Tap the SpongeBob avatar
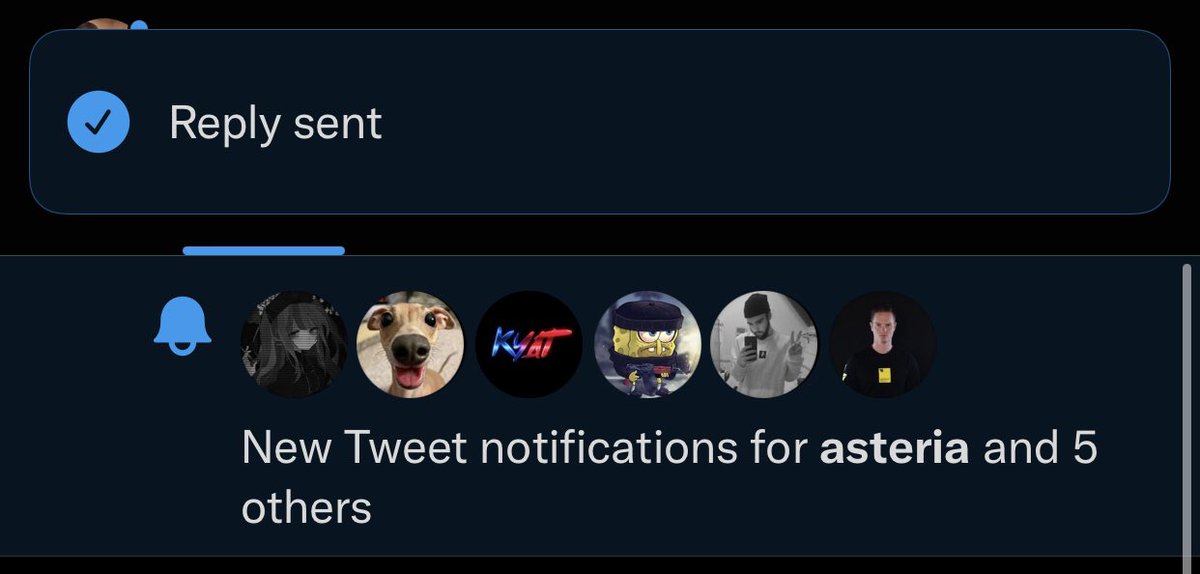 coord(647,344)
